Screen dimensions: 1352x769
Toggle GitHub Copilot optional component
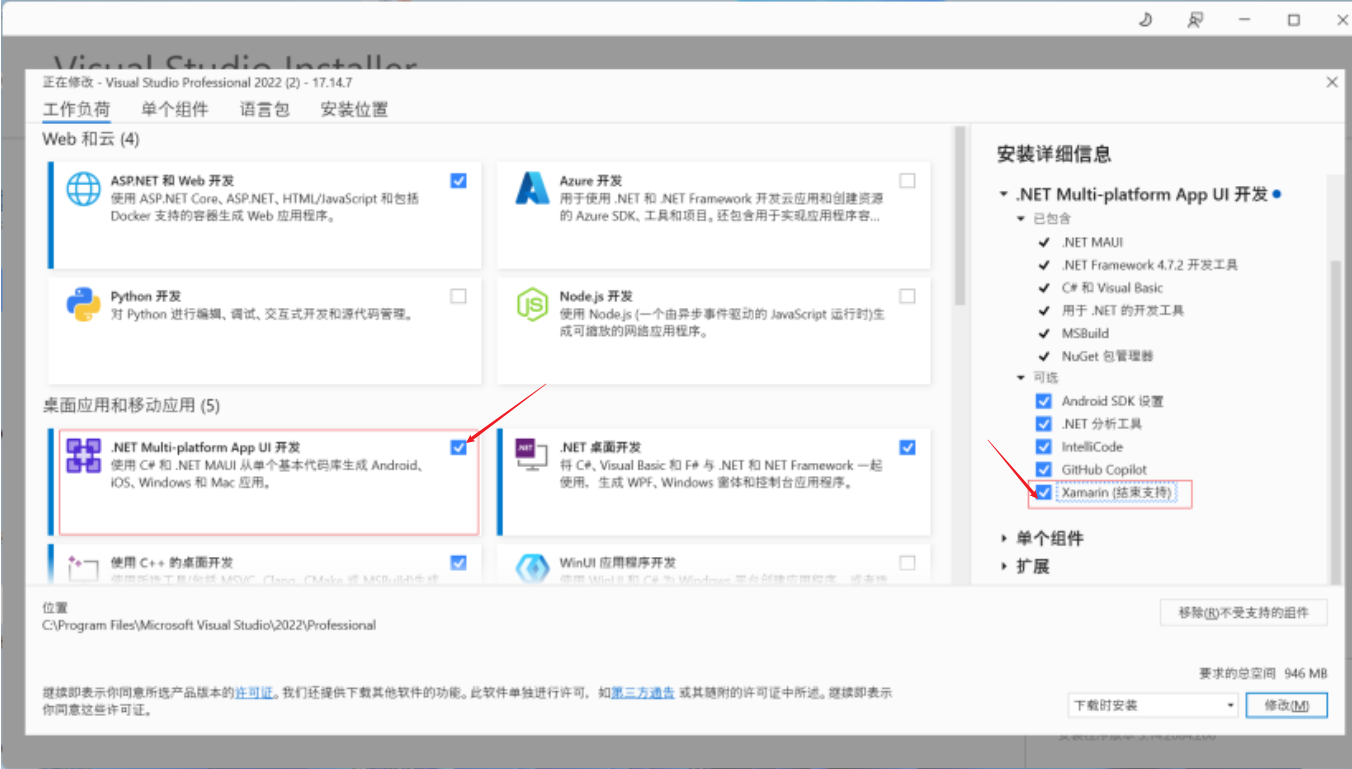click(x=1044, y=470)
